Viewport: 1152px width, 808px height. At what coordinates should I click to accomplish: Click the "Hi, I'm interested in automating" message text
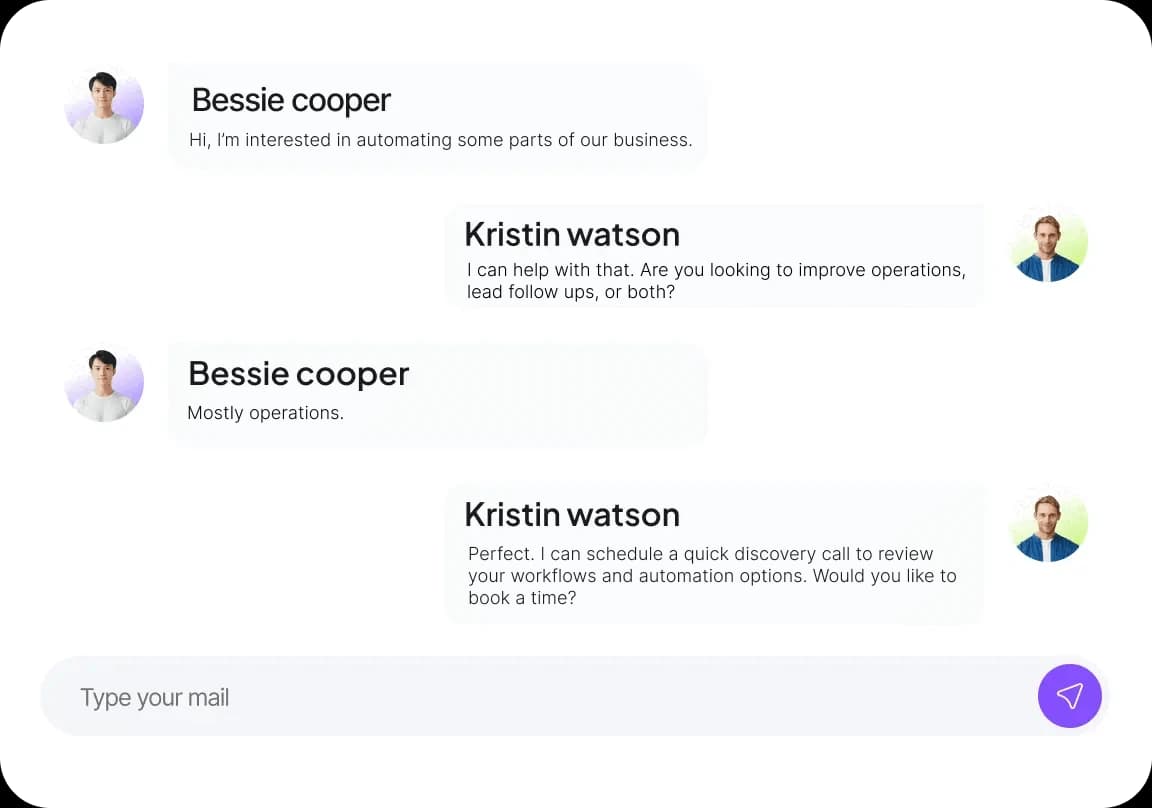[440, 140]
